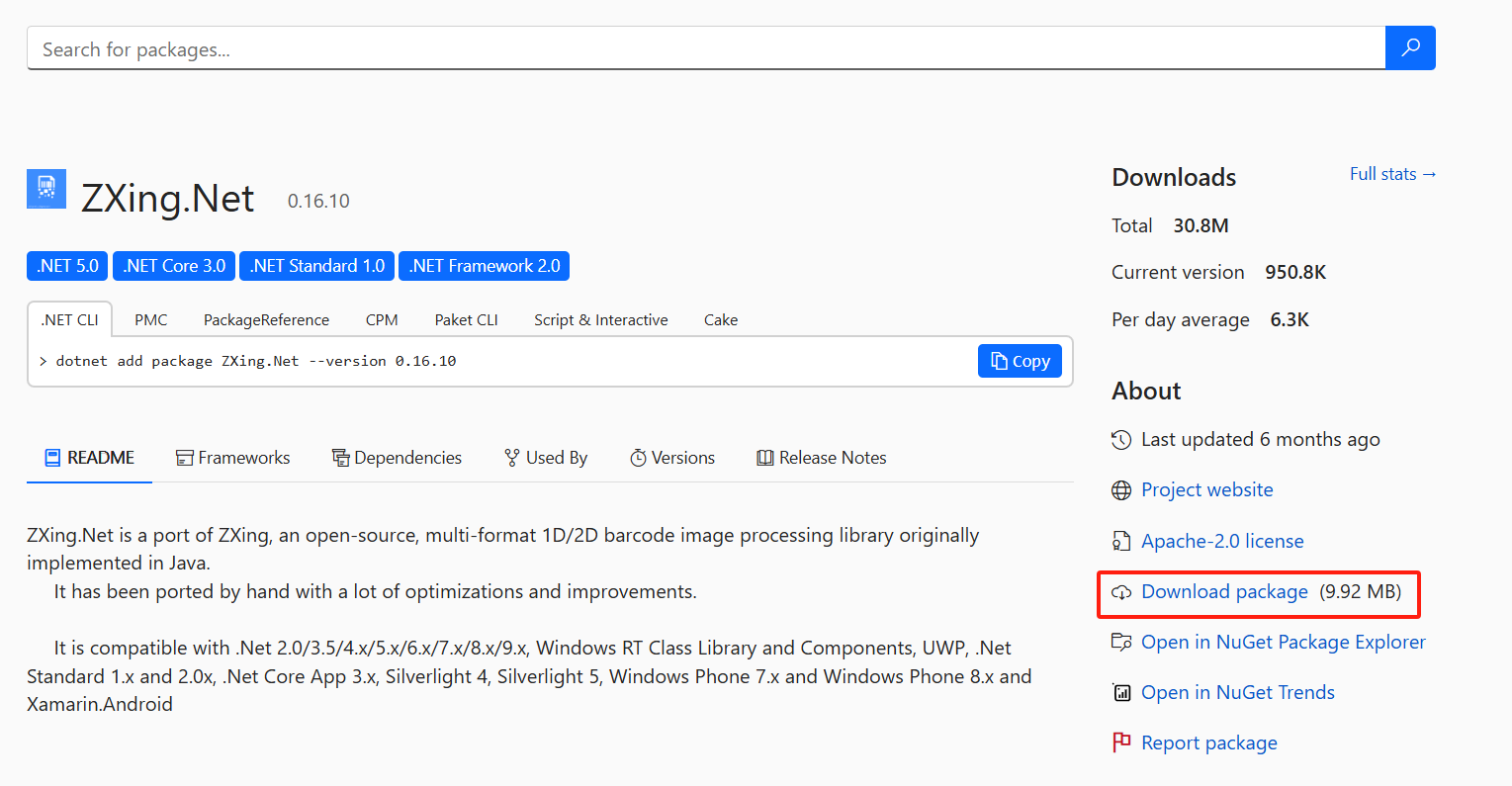Click the Last updated 6 months ago text

click(x=1261, y=439)
